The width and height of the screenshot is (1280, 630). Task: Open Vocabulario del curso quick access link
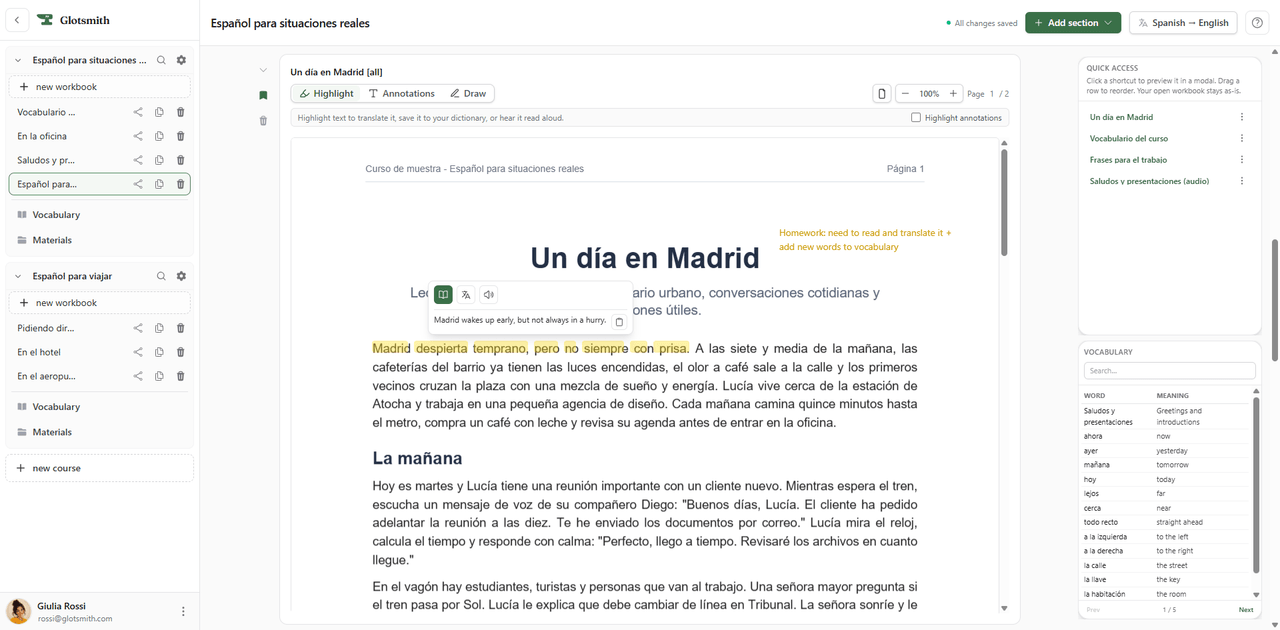tap(1128, 138)
